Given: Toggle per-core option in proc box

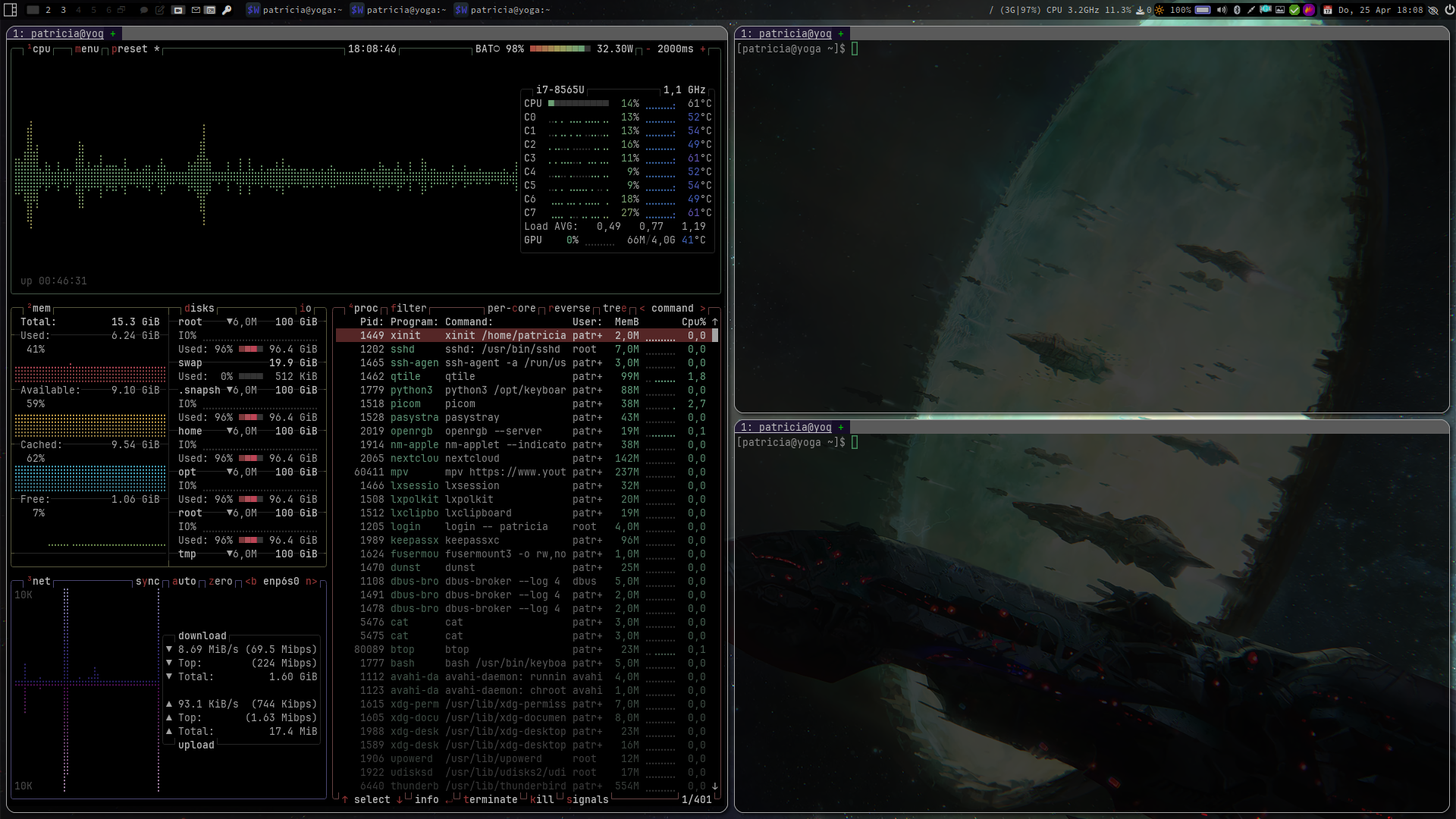Looking at the screenshot, I should tap(511, 308).
